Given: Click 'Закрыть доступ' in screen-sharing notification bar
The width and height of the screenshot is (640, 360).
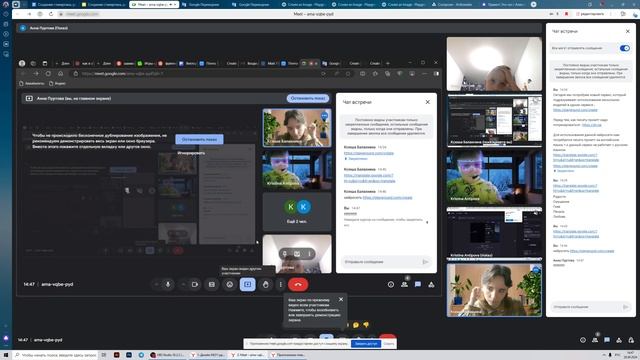Looking at the screenshot, I should pos(366,344).
